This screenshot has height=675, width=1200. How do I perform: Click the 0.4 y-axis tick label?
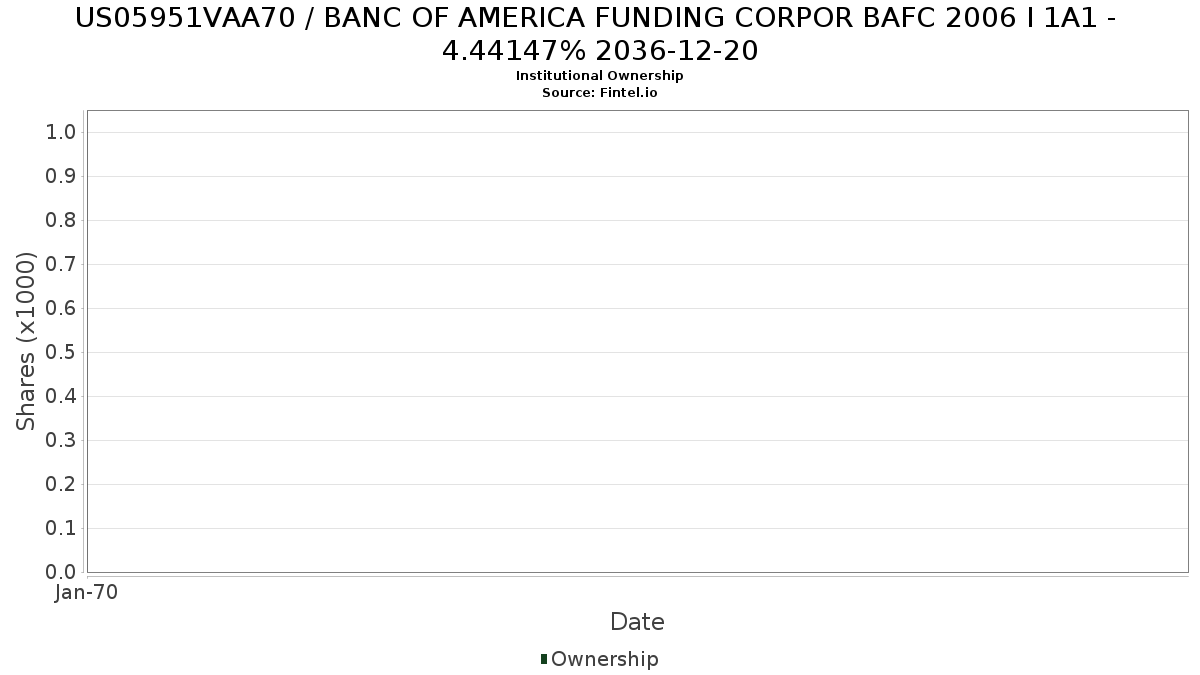[x=61, y=396]
